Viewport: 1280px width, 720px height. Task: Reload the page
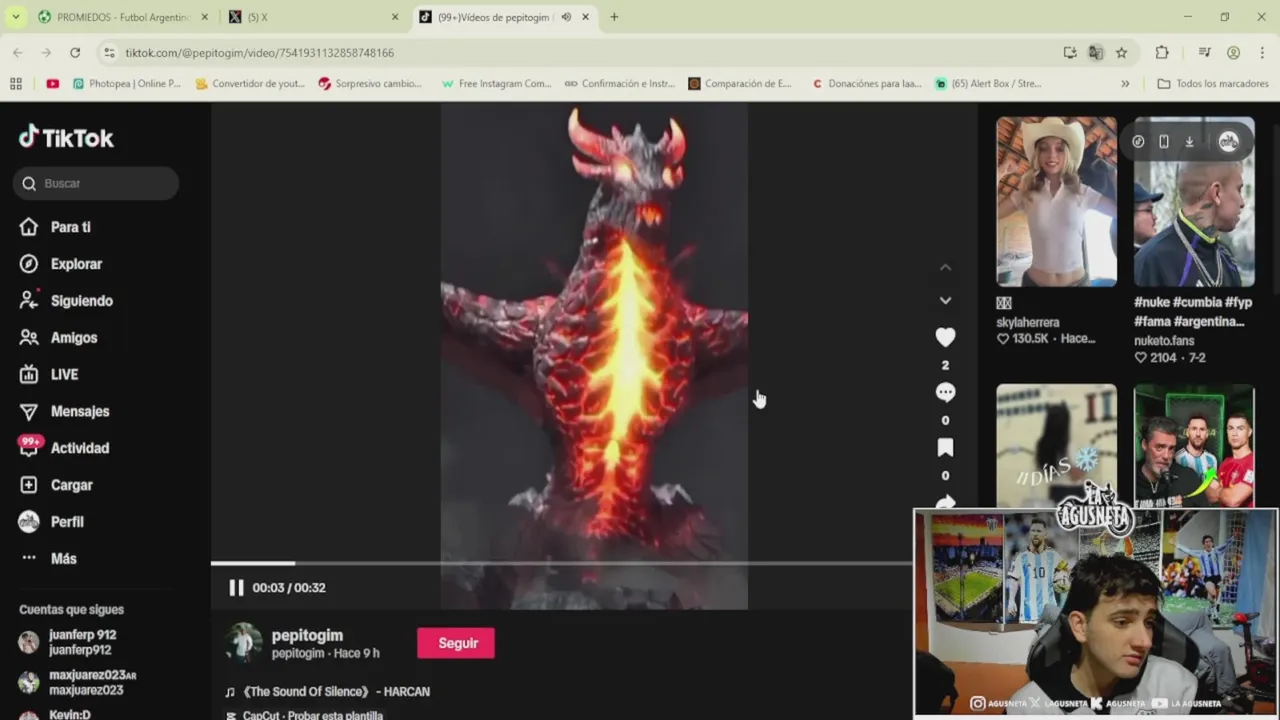coord(75,52)
